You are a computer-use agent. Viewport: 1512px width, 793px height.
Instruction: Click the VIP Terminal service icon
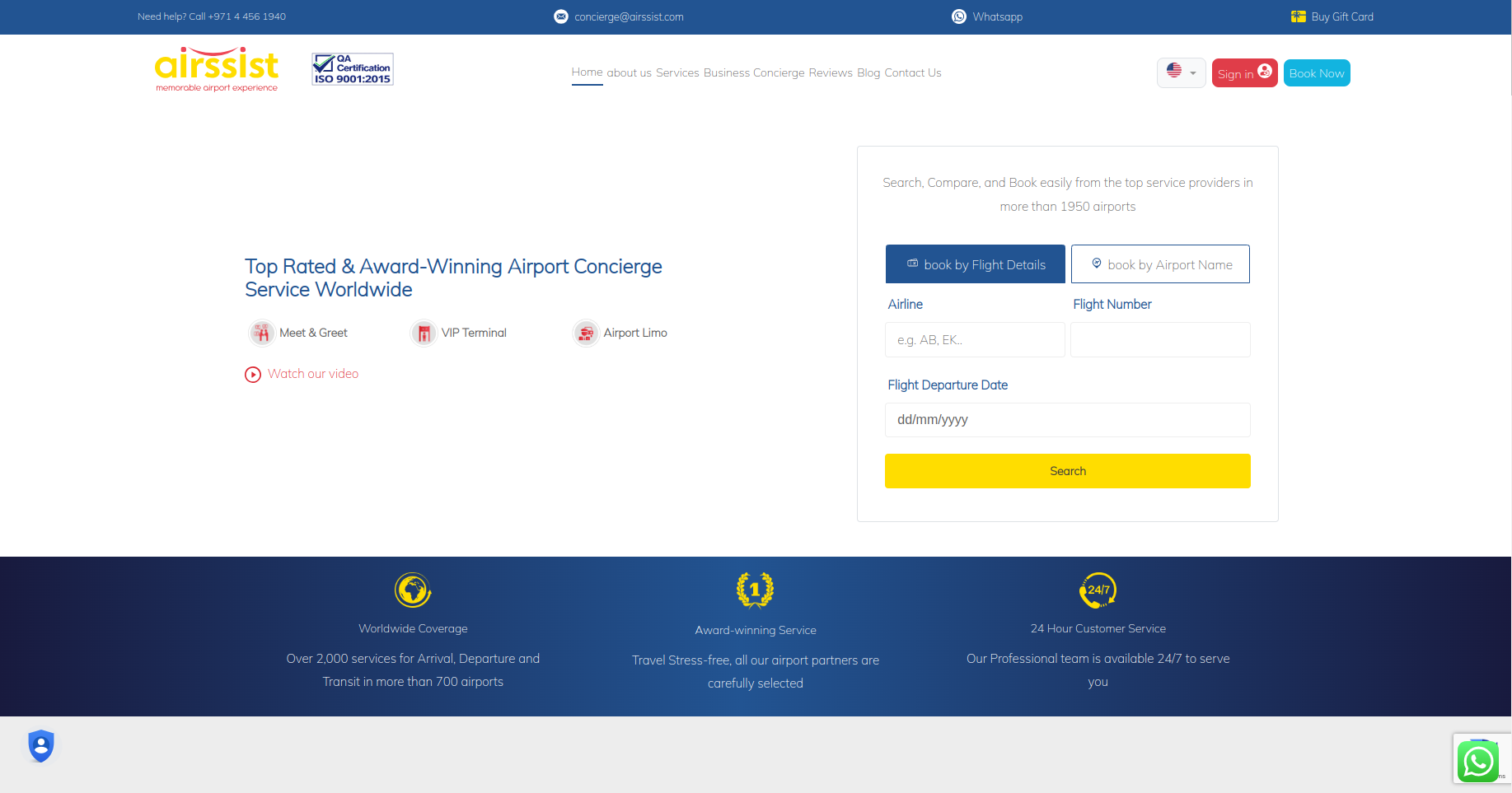click(x=424, y=334)
